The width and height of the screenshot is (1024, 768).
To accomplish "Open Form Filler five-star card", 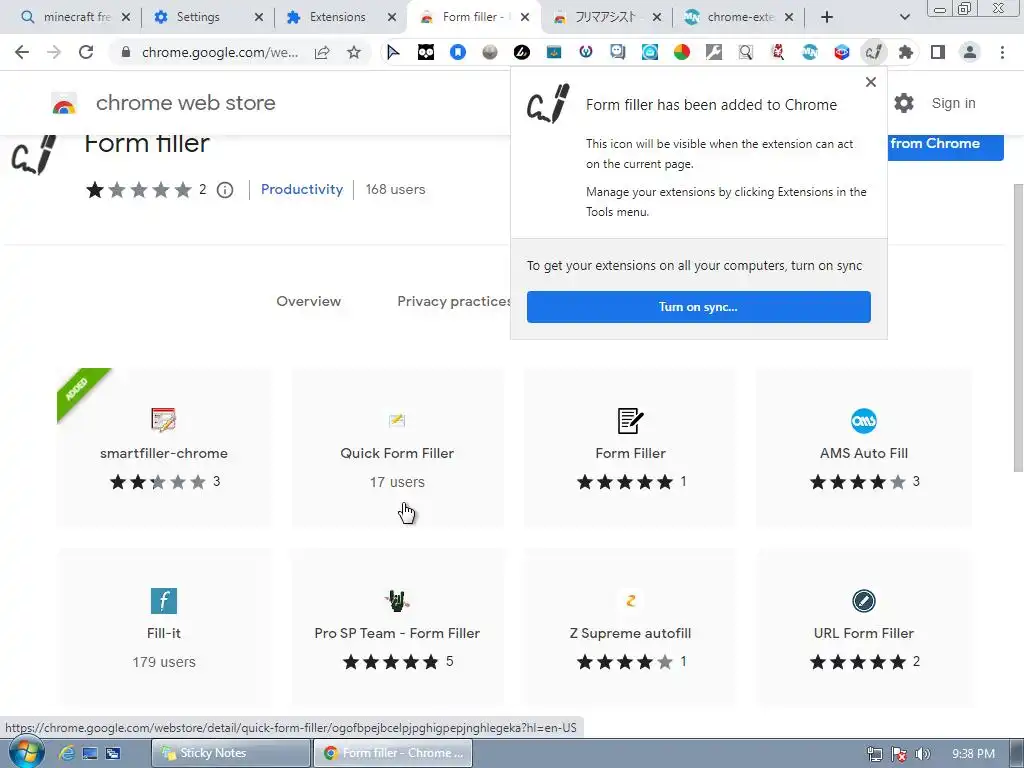I will (630, 448).
